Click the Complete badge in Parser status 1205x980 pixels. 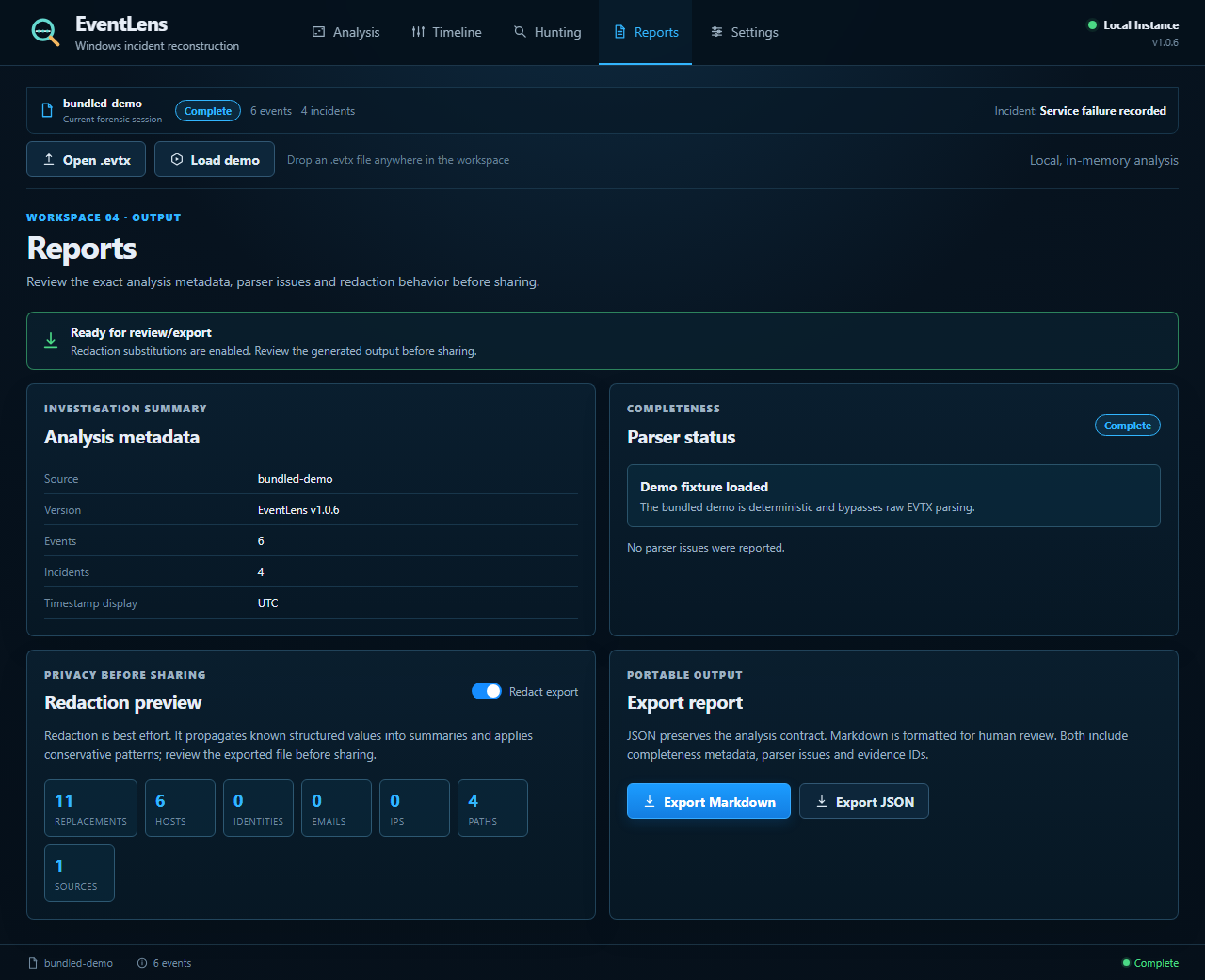[1128, 426]
